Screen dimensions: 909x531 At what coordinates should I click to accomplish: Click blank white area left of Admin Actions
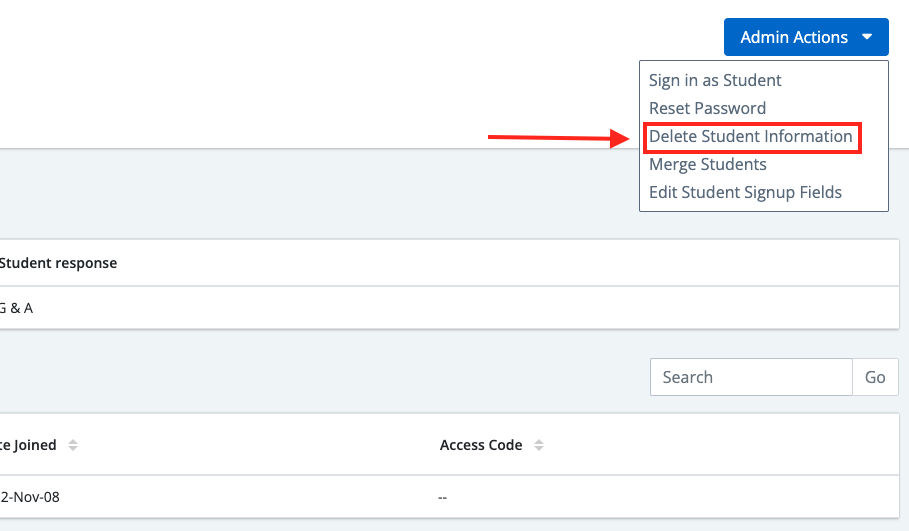click(x=350, y=60)
